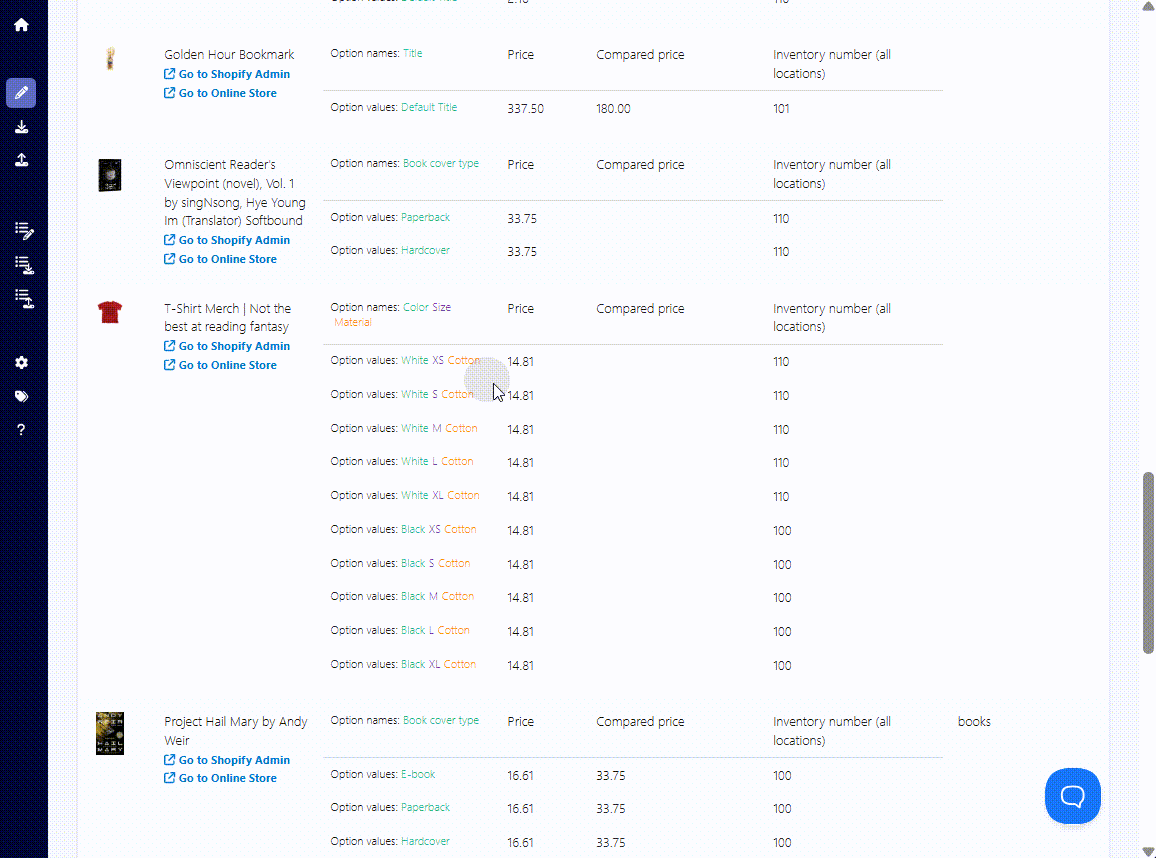Open settings gear in sidebar
Screen dimensions: 1156x858
point(21,363)
